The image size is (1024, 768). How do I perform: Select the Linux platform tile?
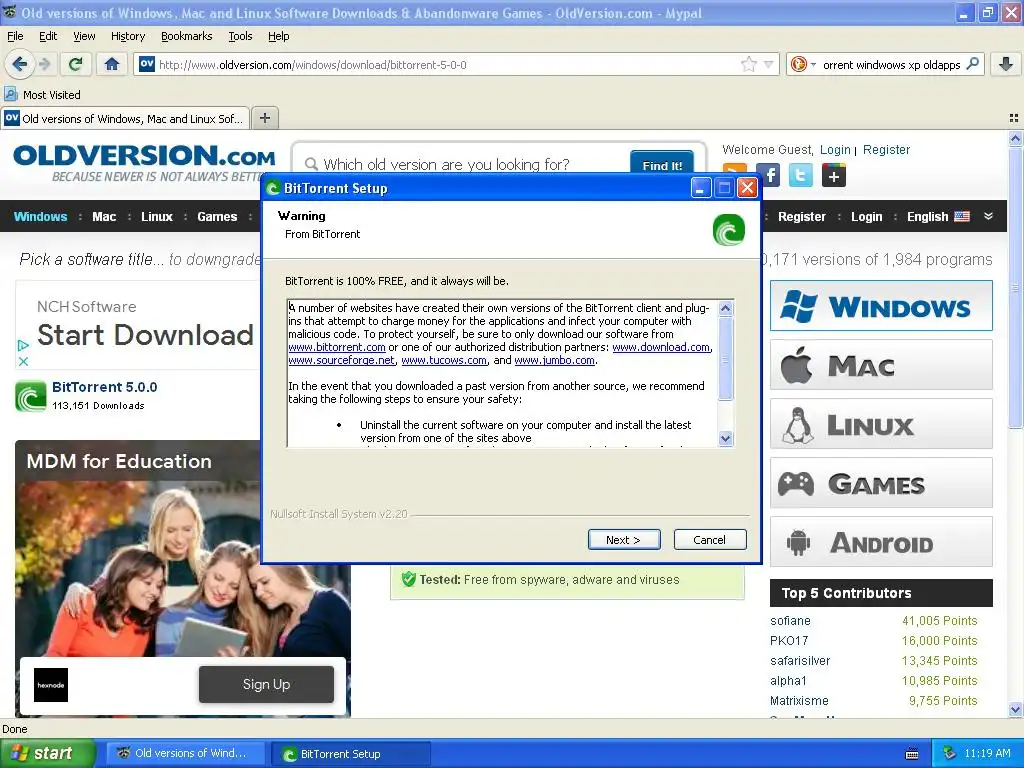[x=881, y=424]
